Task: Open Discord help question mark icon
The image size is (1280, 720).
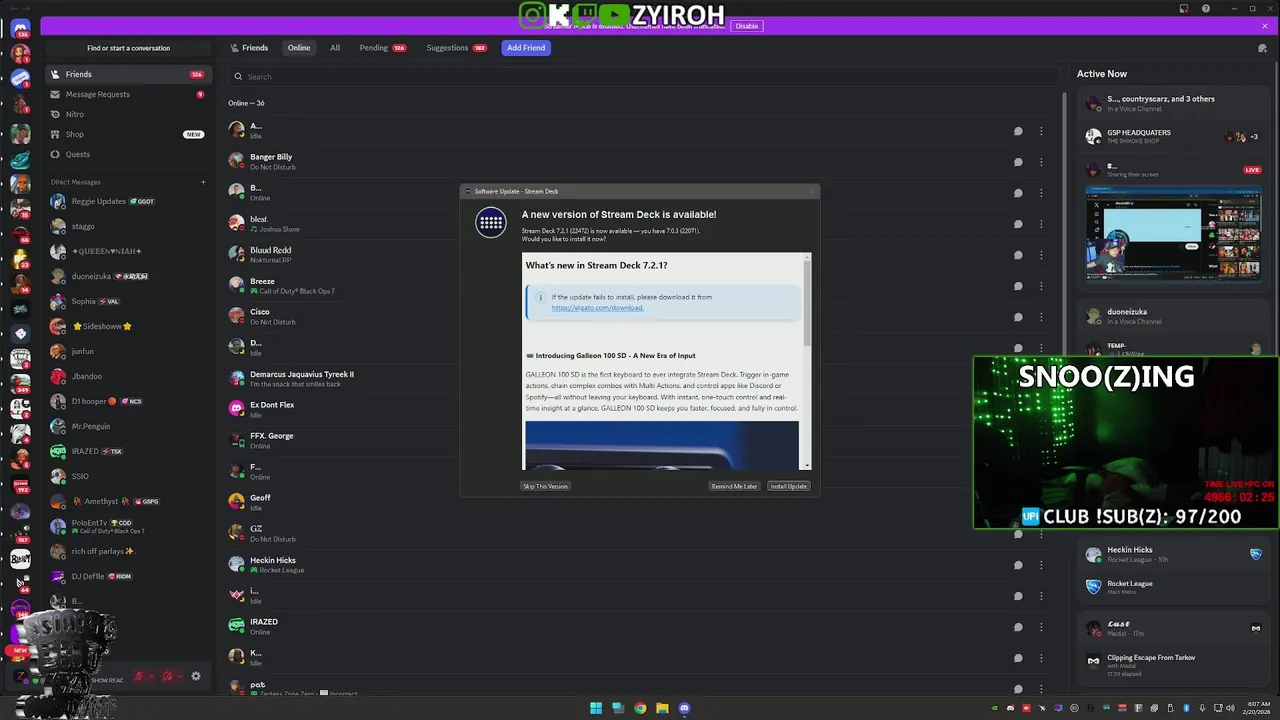Action: [x=1206, y=9]
